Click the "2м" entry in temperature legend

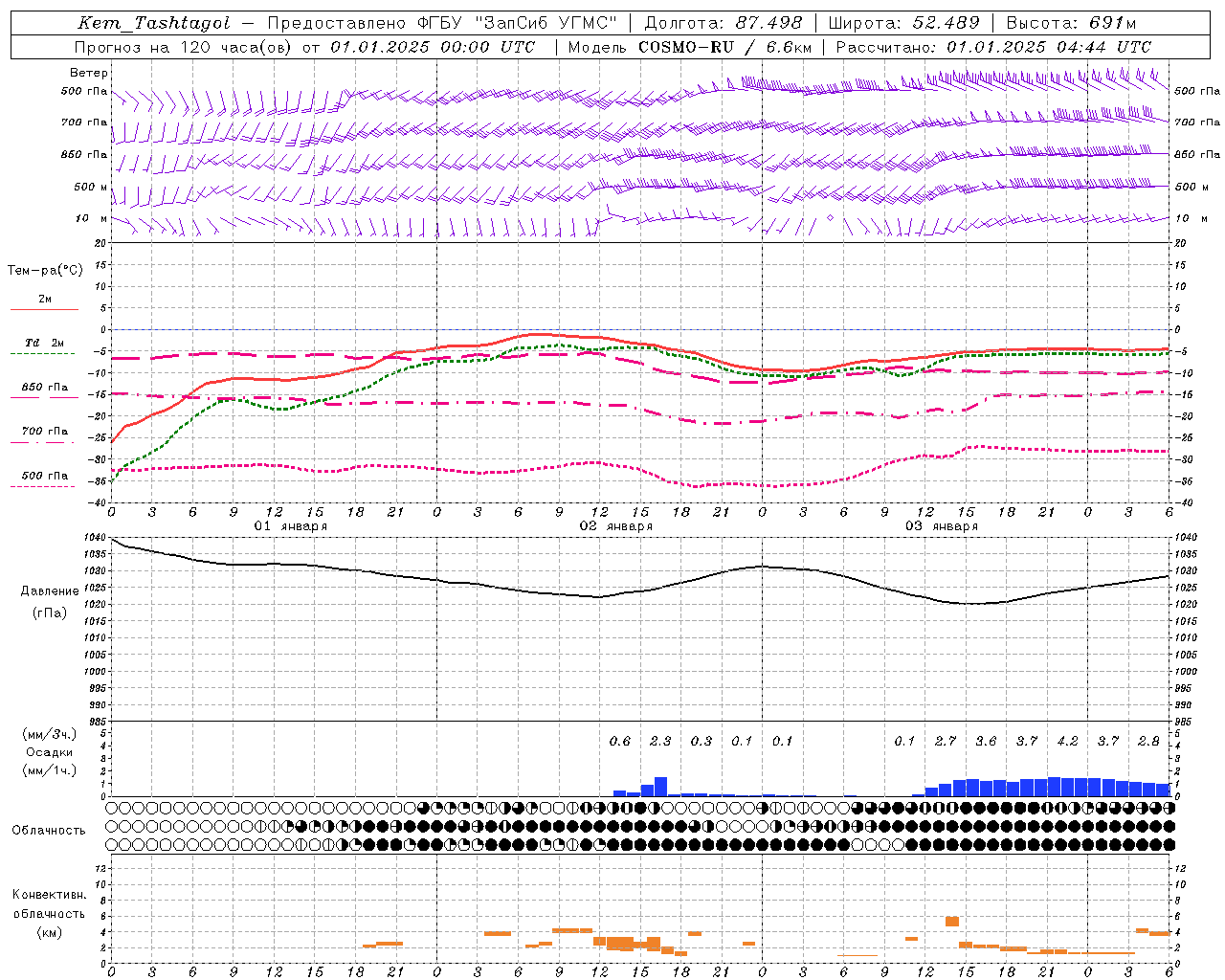(44, 300)
